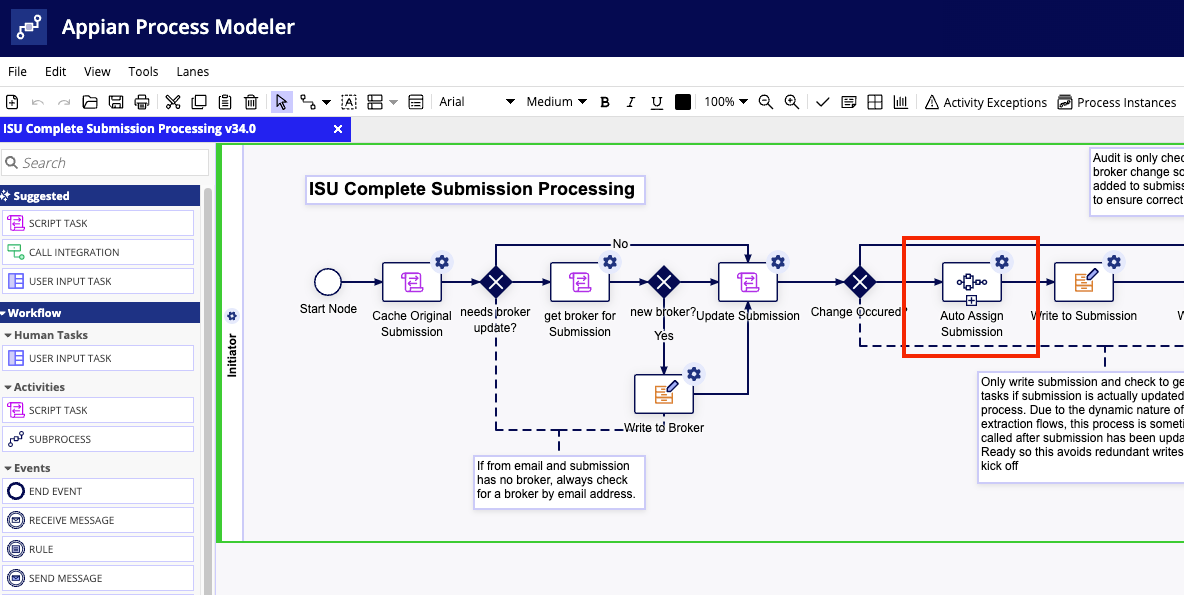Screen dimensions: 1184x595
Task: Open the Lanes menu
Action: pos(193,72)
